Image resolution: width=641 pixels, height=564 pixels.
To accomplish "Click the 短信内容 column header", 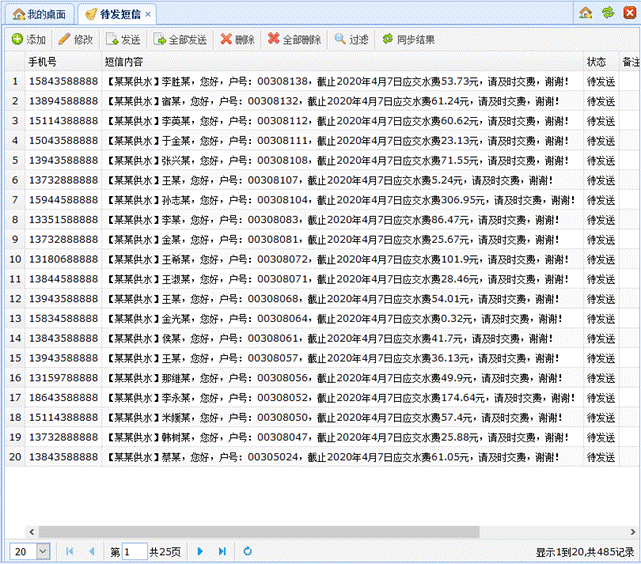I will point(342,62).
